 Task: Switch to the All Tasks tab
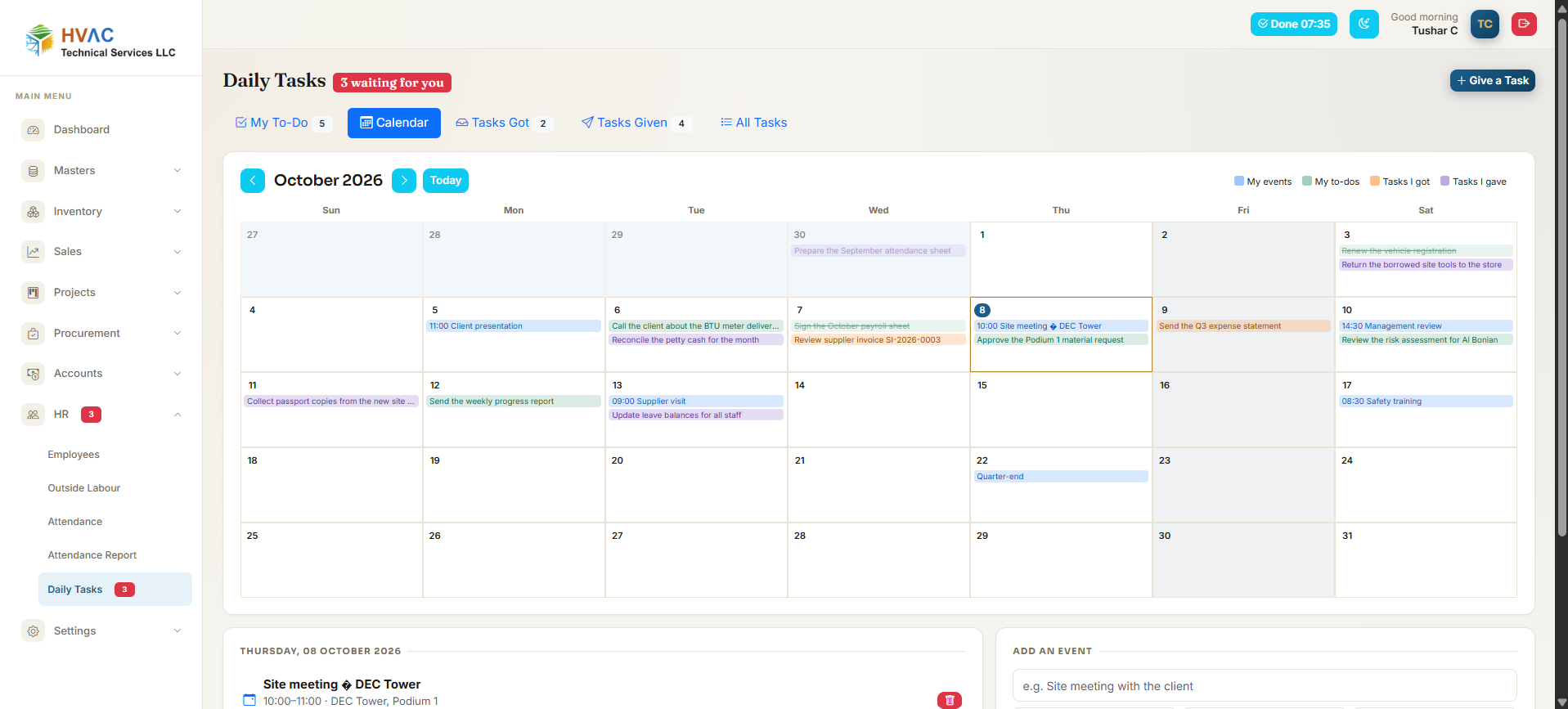coord(753,123)
